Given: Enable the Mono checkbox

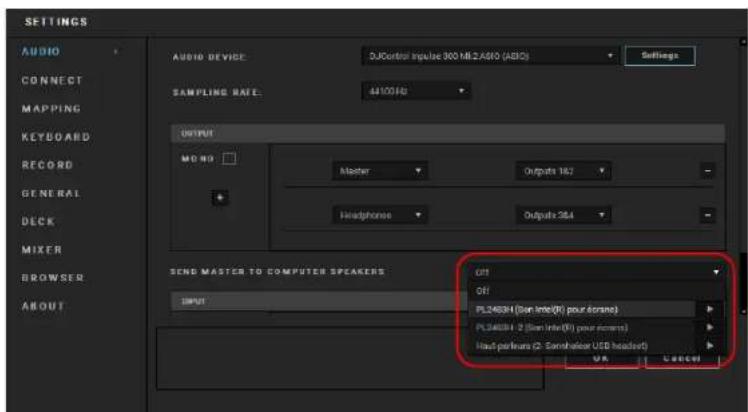Looking at the screenshot, I should (229, 159).
